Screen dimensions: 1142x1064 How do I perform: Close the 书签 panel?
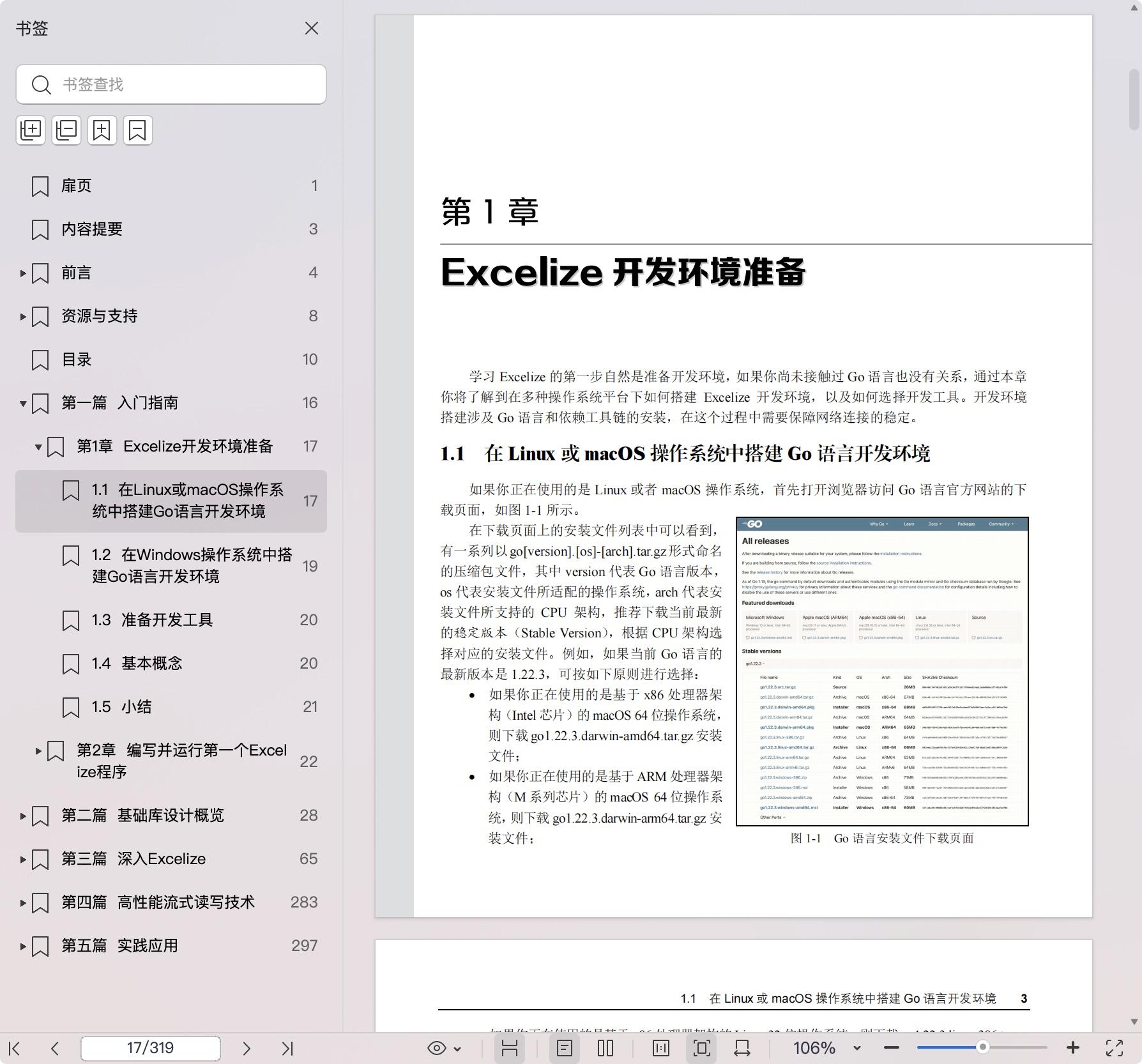[312, 28]
